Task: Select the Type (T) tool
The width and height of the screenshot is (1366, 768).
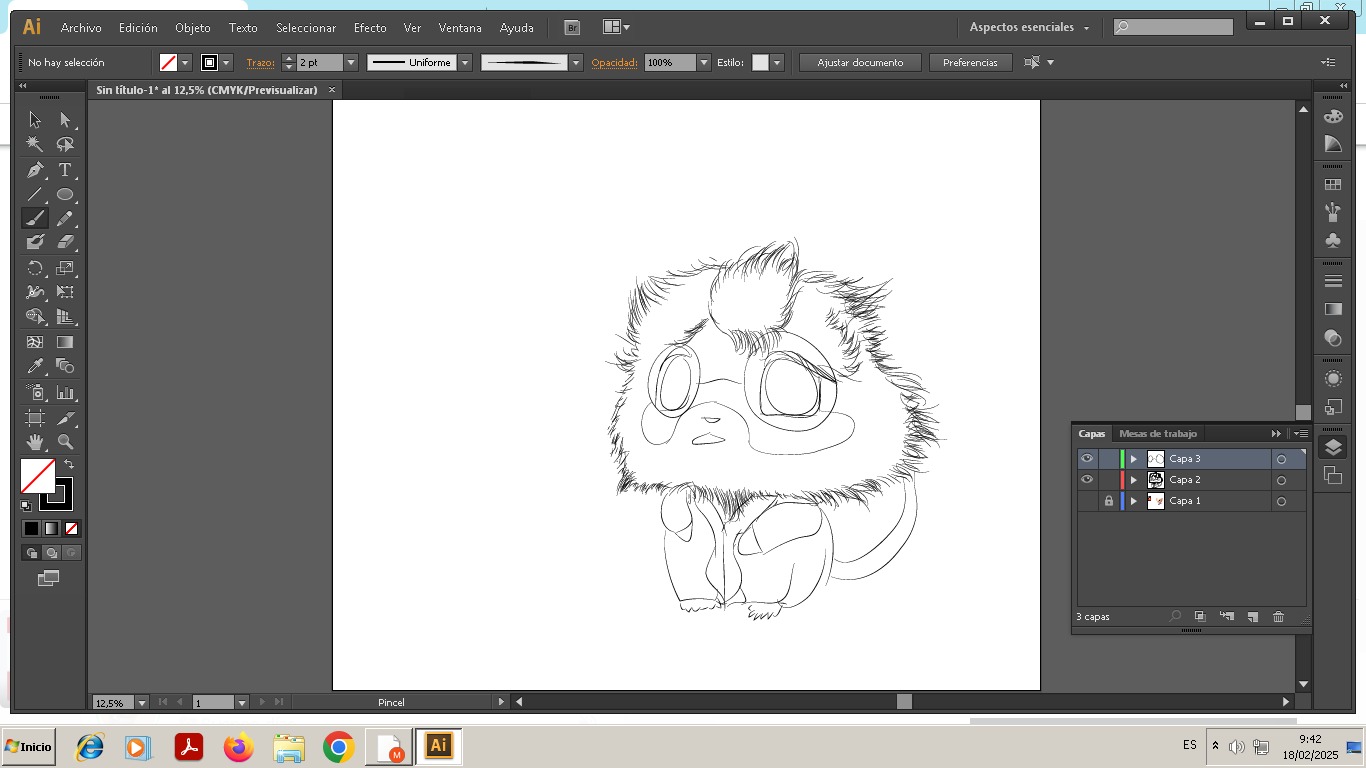Action: [x=65, y=170]
